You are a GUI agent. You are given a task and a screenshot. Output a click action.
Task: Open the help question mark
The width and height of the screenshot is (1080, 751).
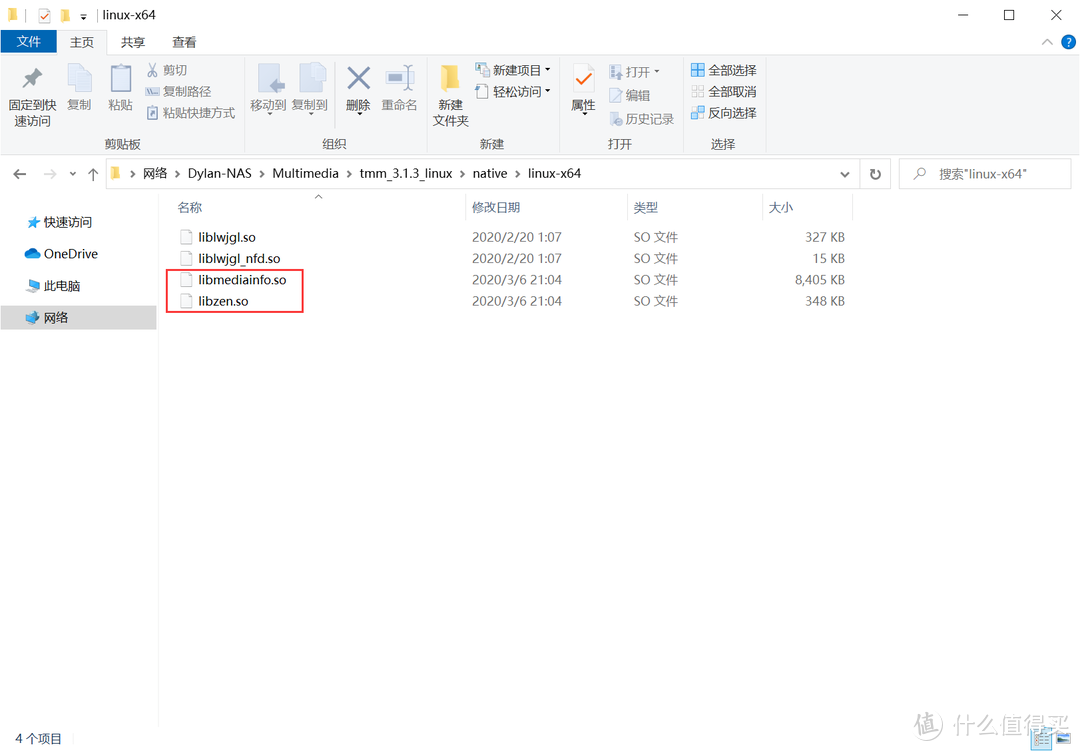click(x=1068, y=42)
